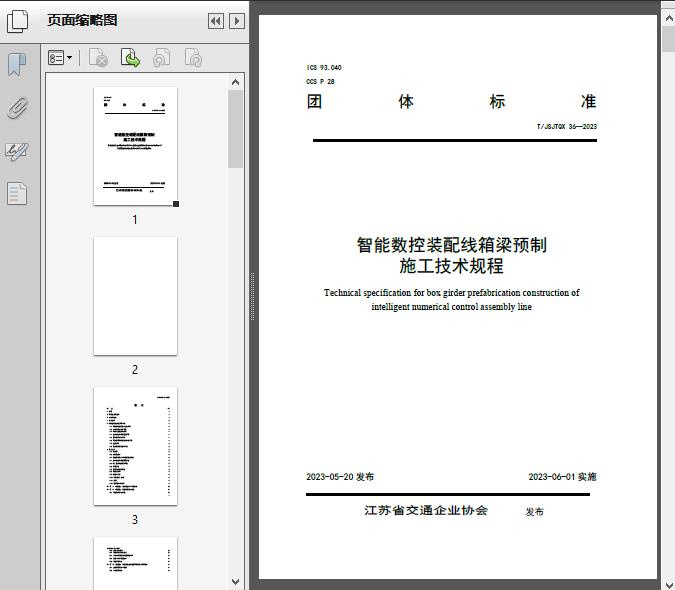Open the page thumbnails panel icon

[18, 21]
